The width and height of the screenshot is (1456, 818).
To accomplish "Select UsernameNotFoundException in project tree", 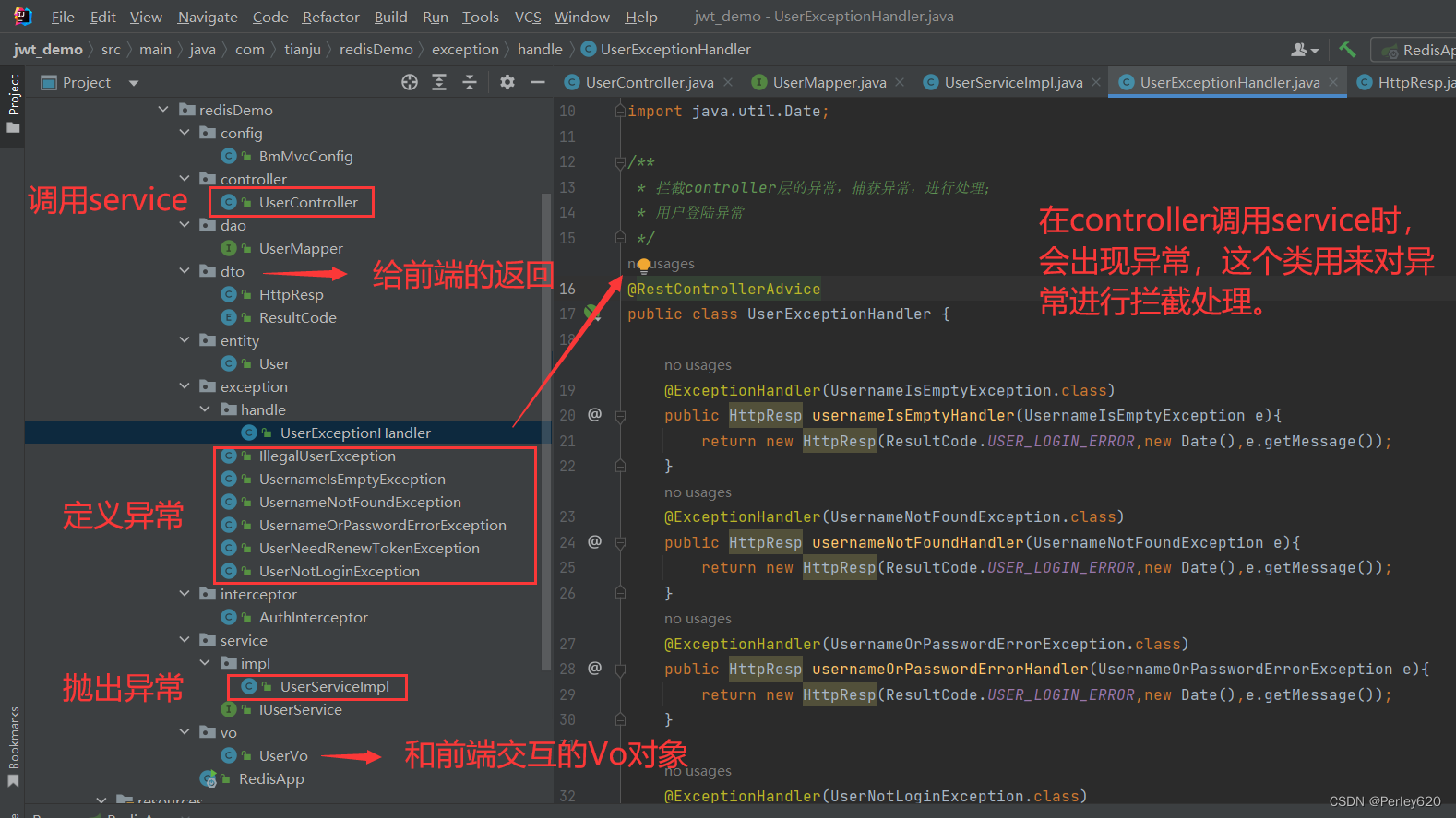I will pyautogui.click(x=360, y=502).
